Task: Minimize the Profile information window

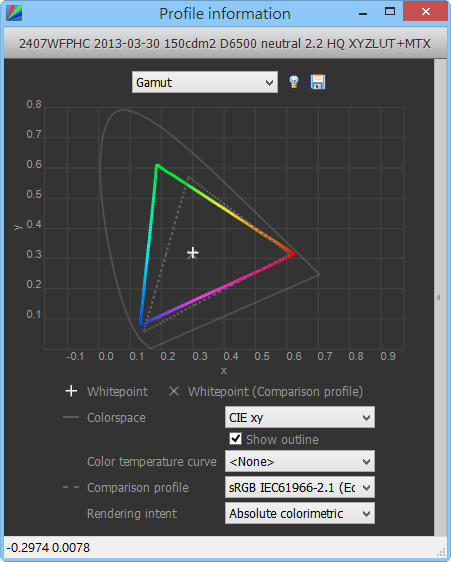Action: point(363,14)
